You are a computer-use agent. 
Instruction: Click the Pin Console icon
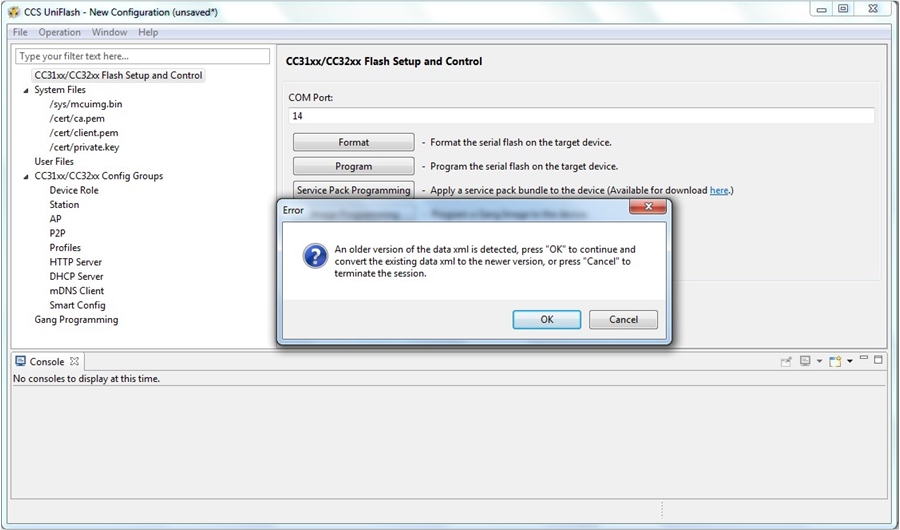coord(786,361)
